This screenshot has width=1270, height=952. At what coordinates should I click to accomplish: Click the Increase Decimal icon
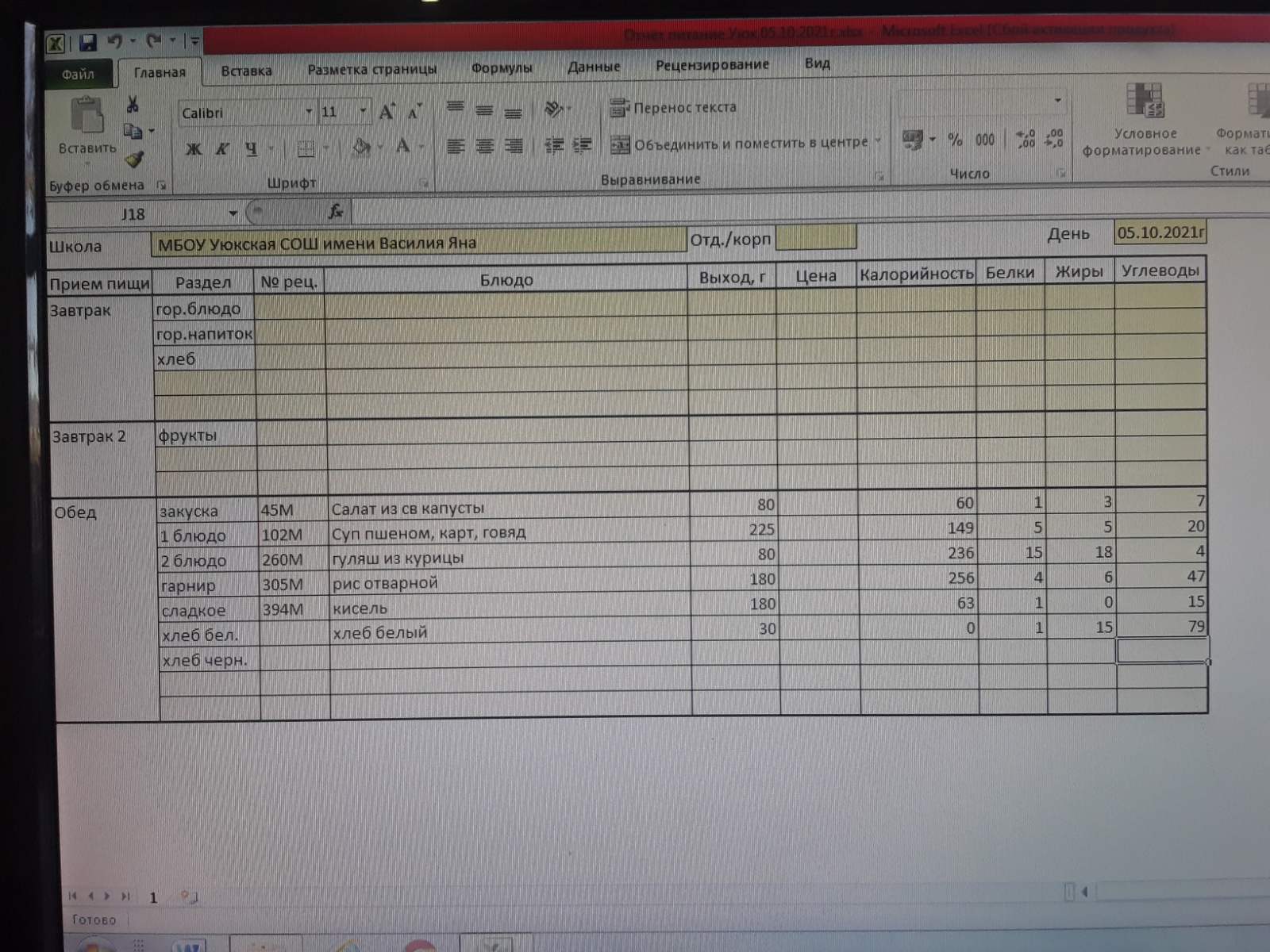point(1025,140)
